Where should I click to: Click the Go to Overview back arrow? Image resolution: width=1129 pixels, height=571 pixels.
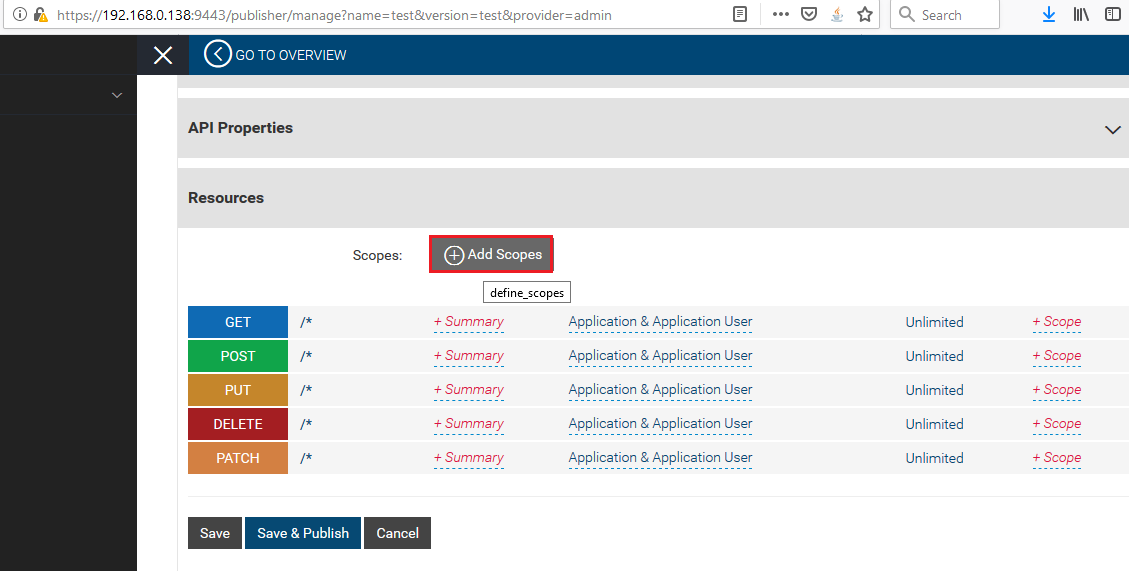tap(217, 55)
